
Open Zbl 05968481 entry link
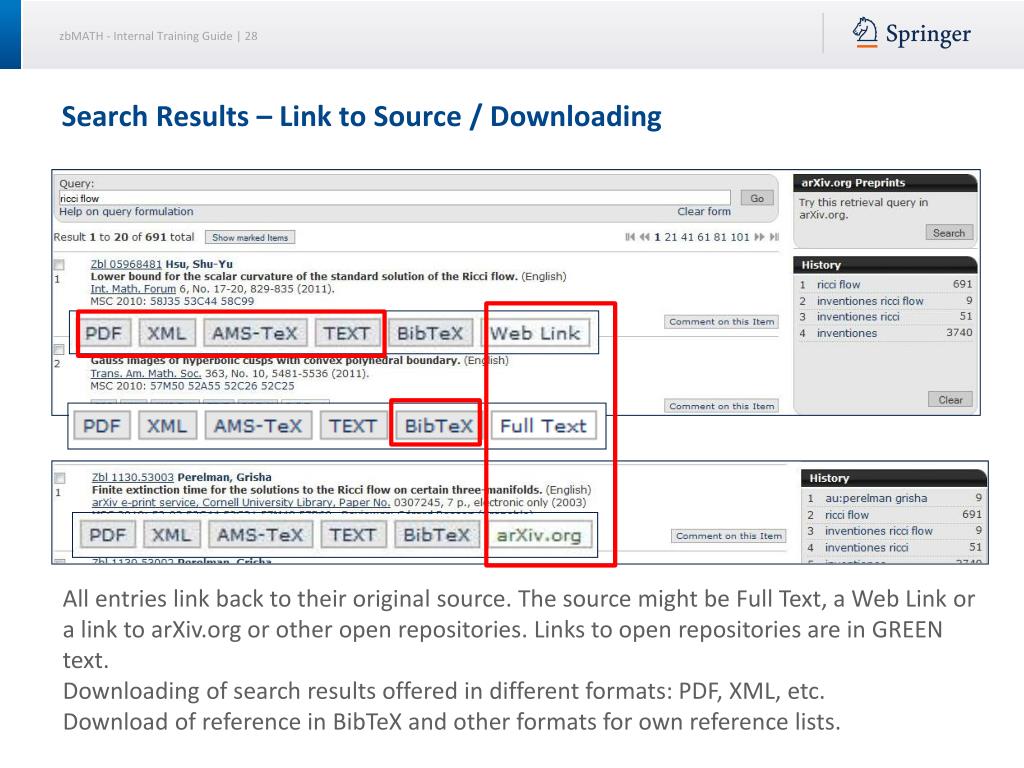[x=126, y=264]
